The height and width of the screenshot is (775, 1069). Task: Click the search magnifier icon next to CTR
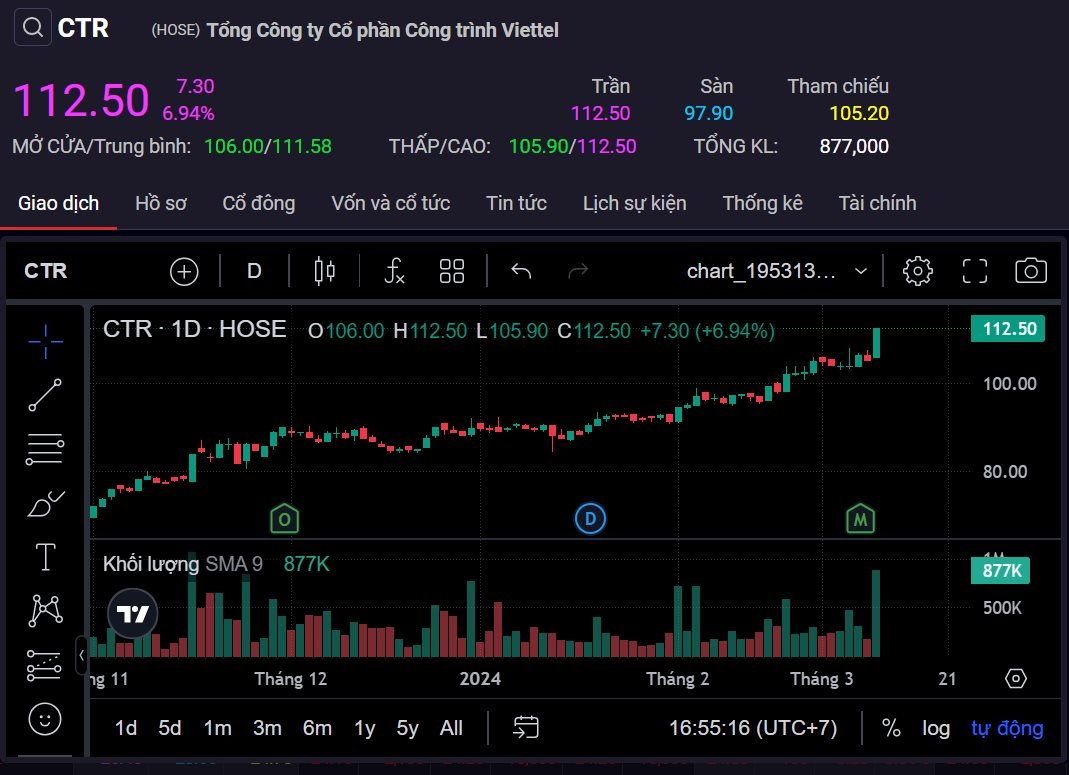[x=32, y=28]
